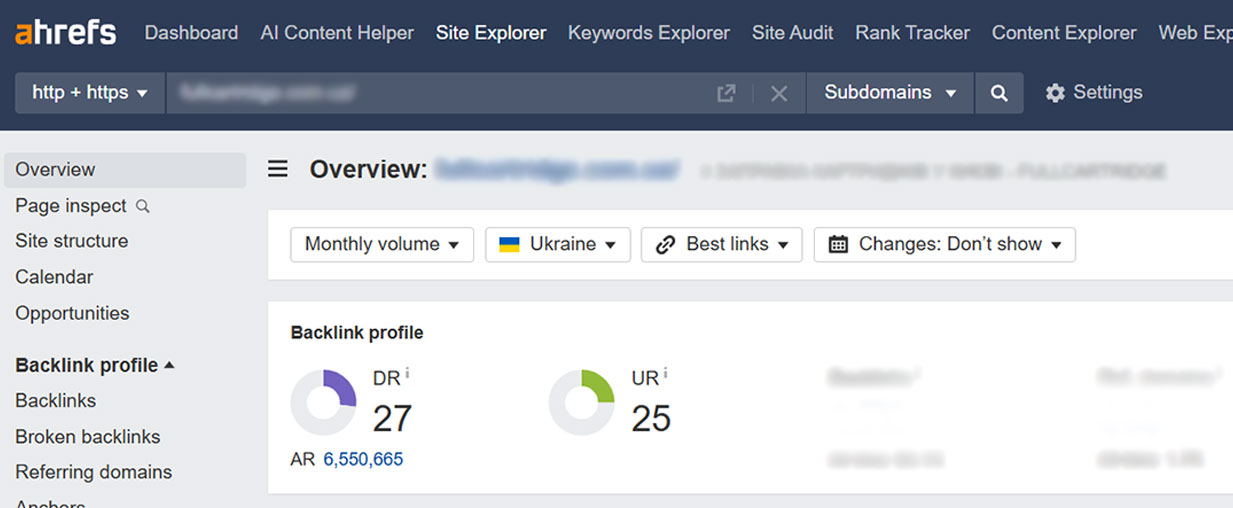This screenshot has width=1233, height=508.
Task: Open the Site Audit menu item
Action: [792, 33]
